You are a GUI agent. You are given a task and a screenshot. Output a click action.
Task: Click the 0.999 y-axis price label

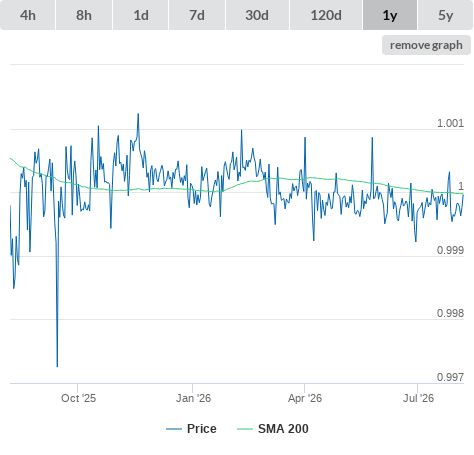click(x=450, y=250)
